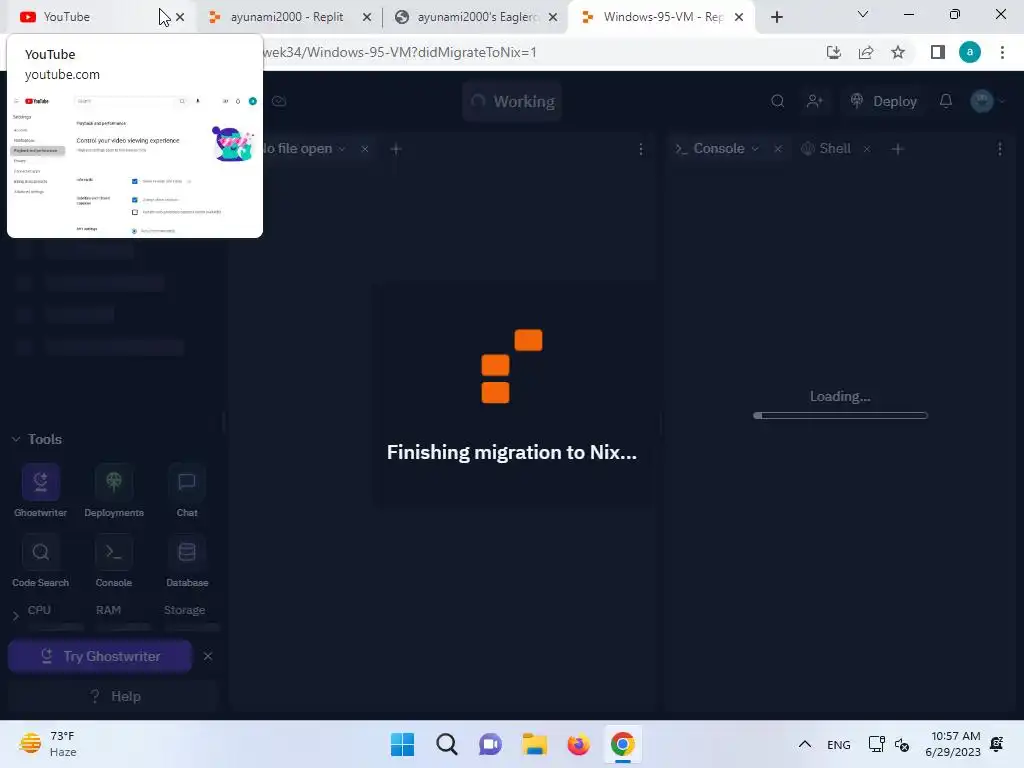
Task: Open the Chat app in the taskbar
Action: (x=490, y=744)
